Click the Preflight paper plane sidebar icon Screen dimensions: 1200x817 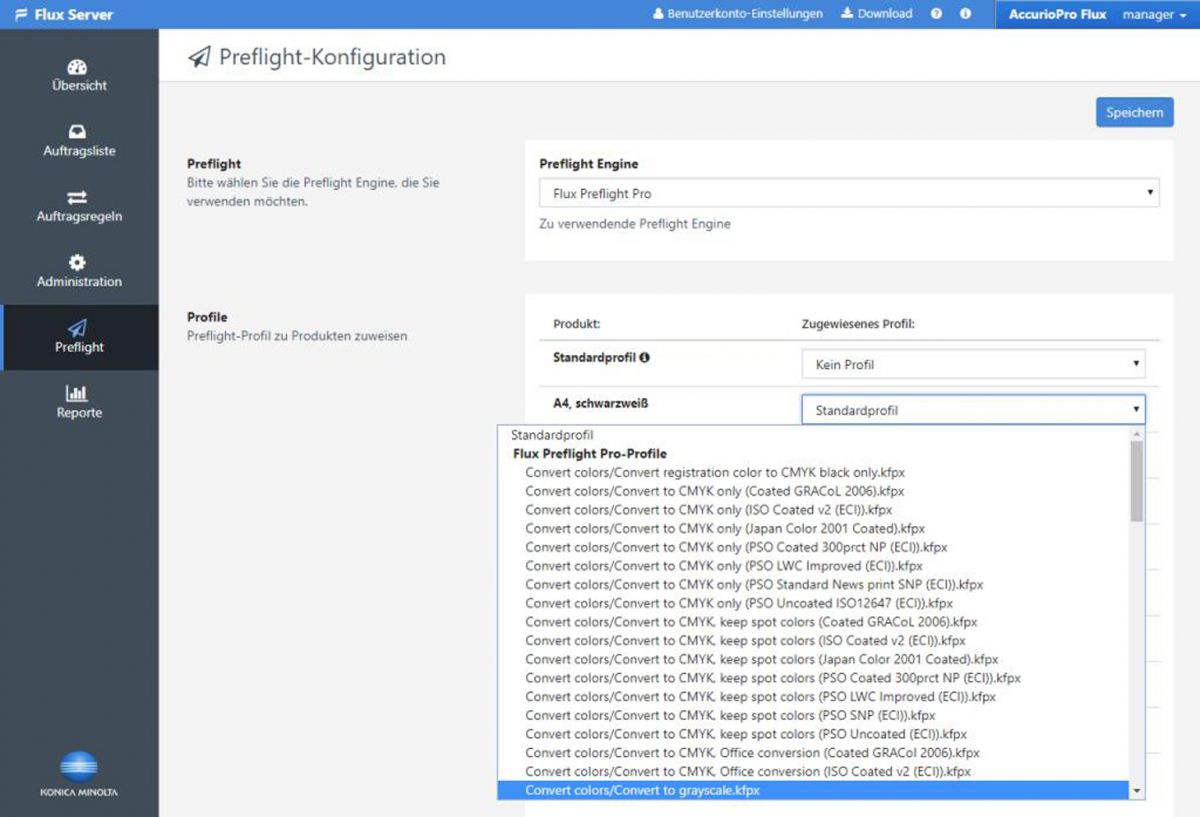click(x=78, y=328)
